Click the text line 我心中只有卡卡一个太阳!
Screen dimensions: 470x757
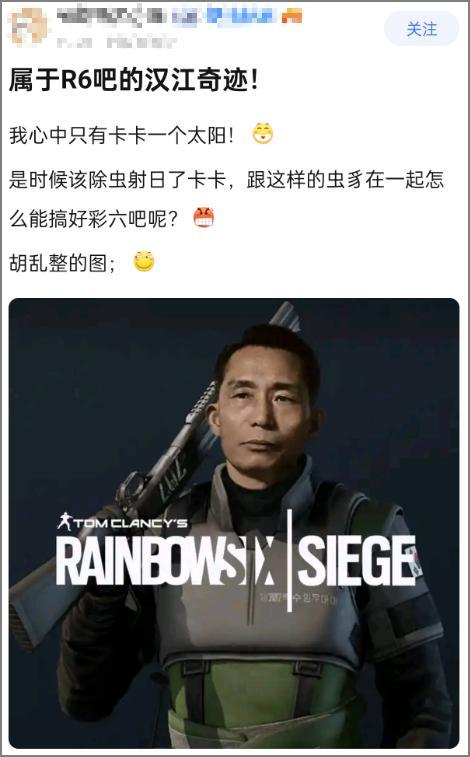[x=122, y=136]
